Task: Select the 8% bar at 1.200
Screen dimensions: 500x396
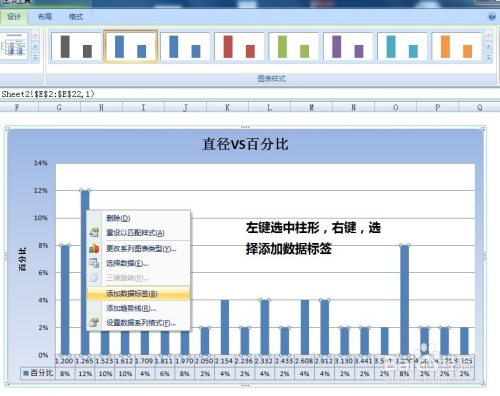Action: point(65,300)
